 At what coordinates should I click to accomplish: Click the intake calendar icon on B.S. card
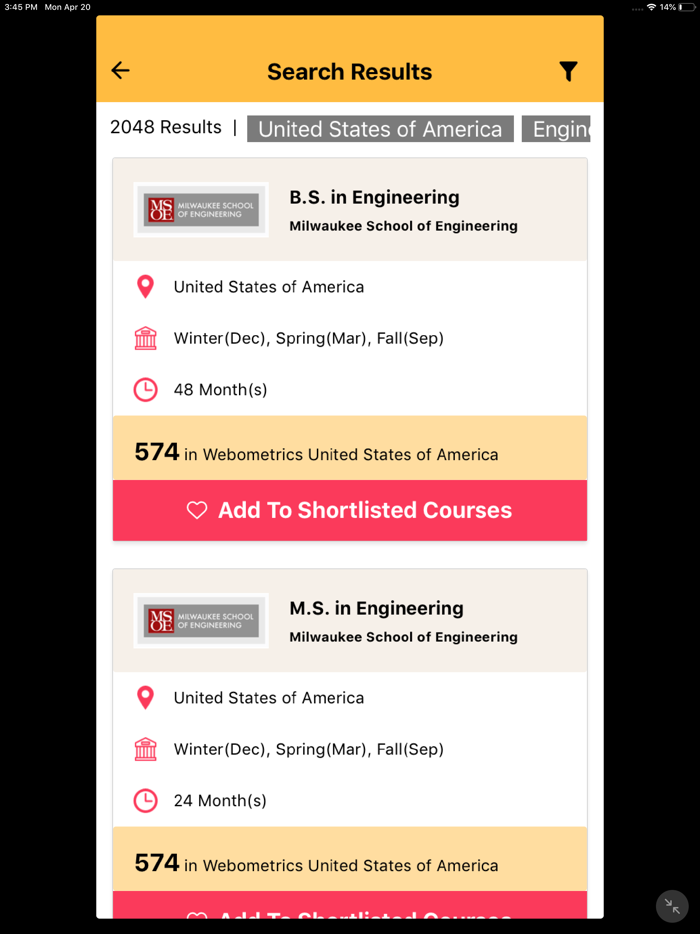click(145, 338)
